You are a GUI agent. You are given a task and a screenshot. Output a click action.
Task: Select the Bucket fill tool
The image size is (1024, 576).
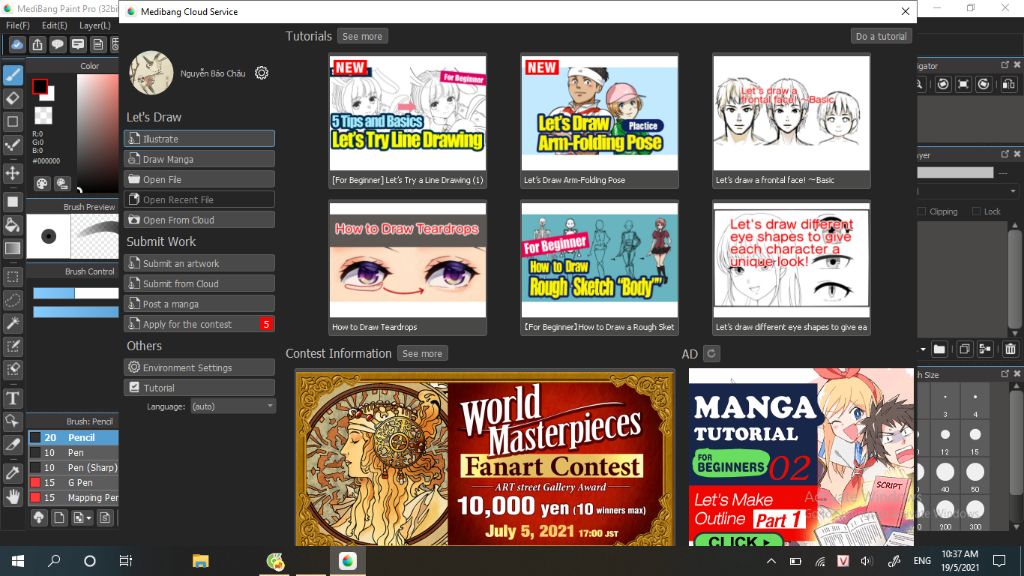pos(12,225)
